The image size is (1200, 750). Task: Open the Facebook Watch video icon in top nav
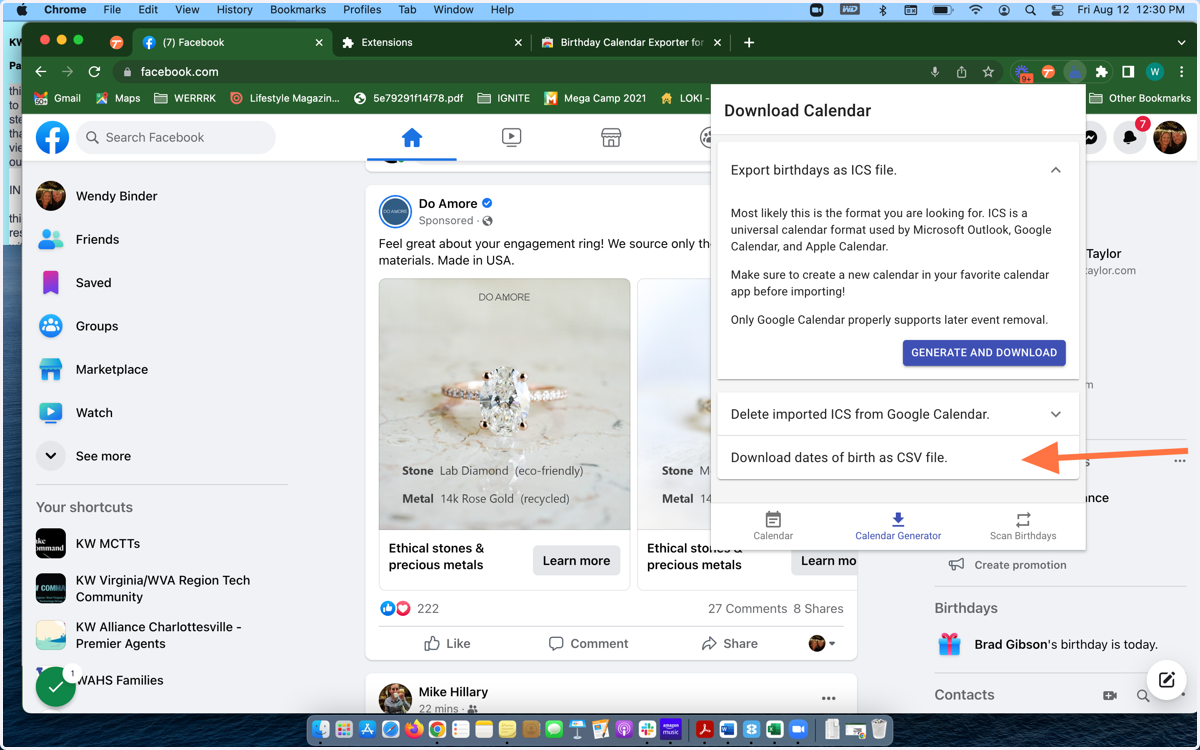coord(511,138)
